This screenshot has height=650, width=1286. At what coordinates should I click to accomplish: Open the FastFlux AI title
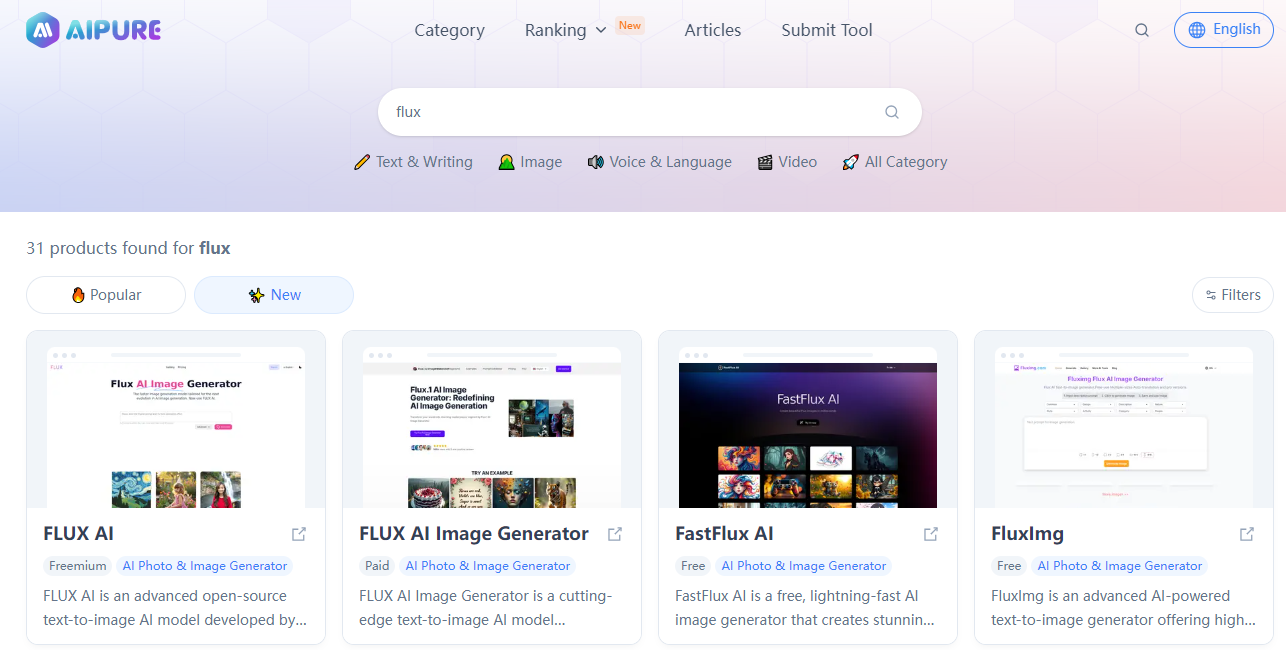tap(725, 534)
